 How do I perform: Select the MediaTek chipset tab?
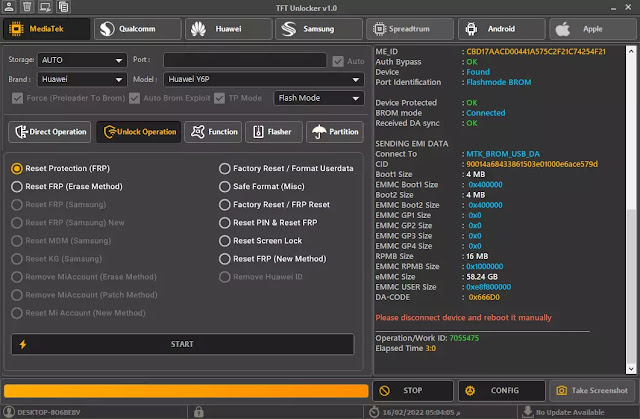(47, 29)
